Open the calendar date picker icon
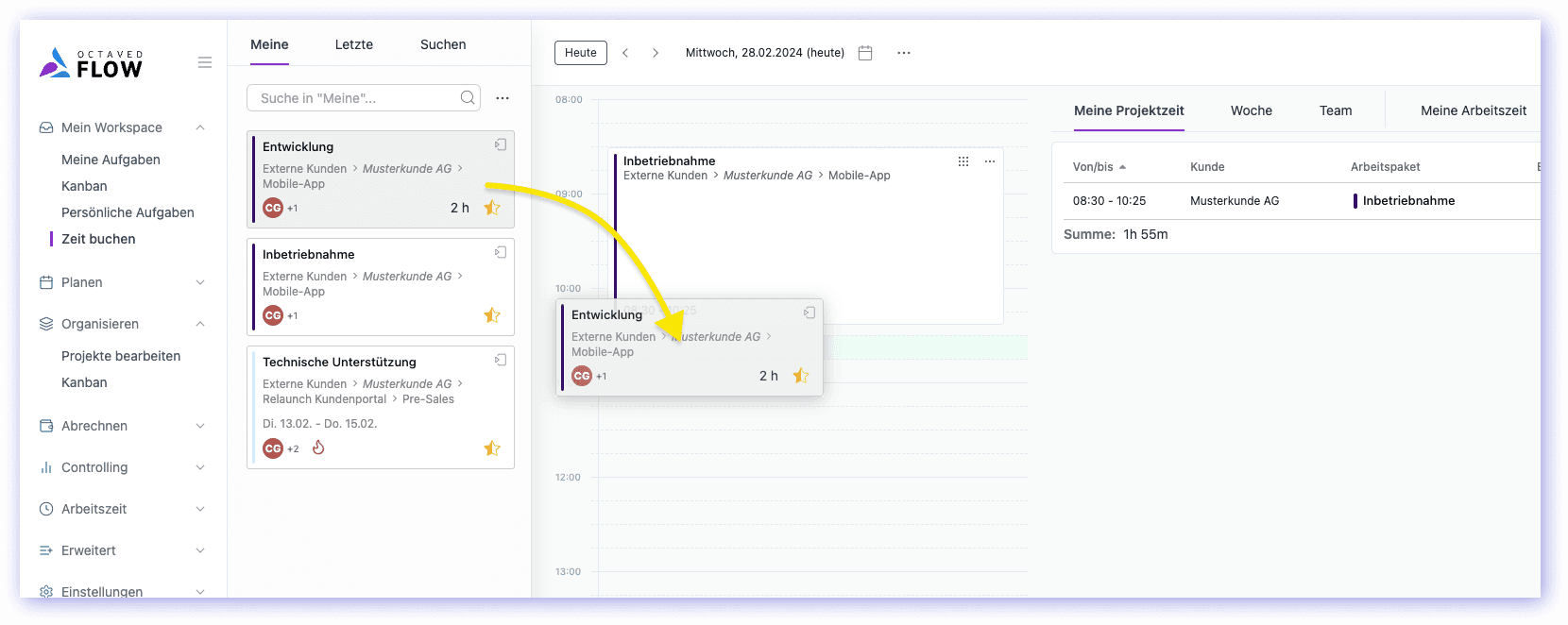1568x625 pixels. (864, 53)
